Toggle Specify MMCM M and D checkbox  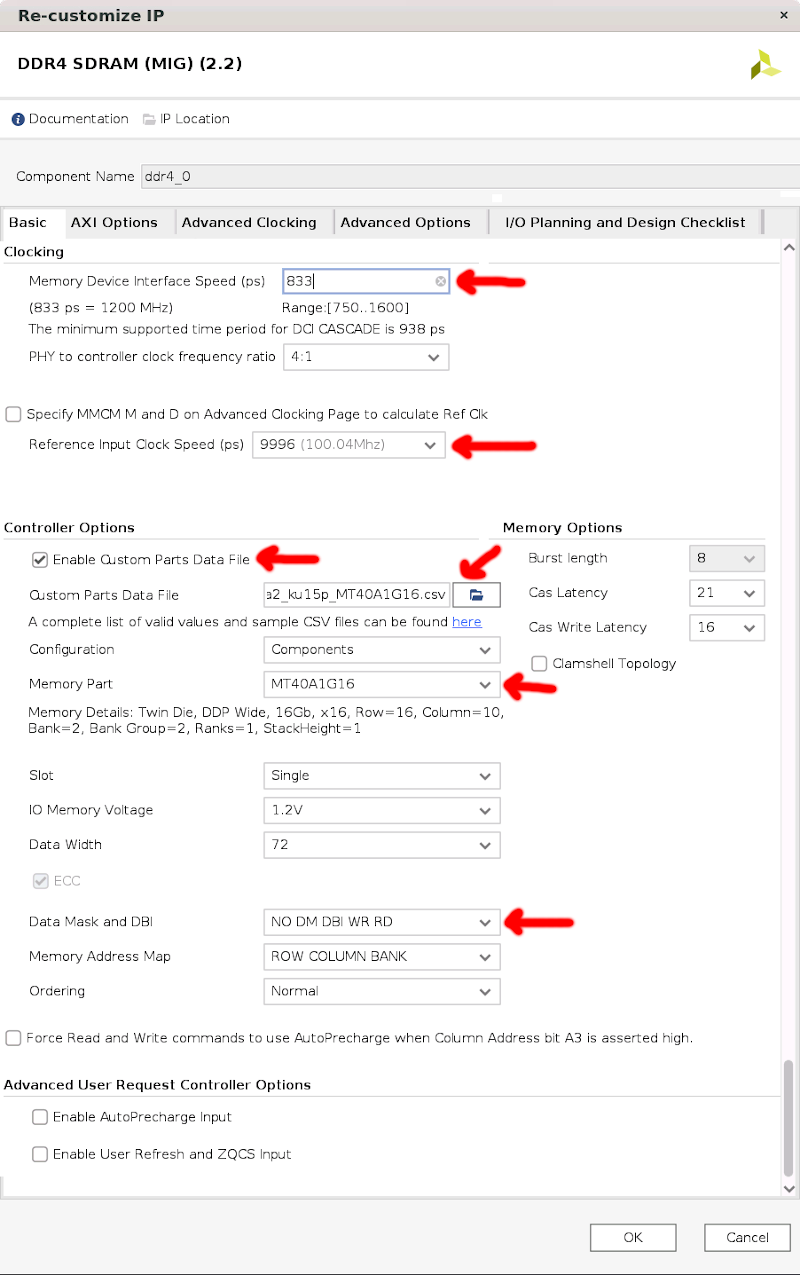(x=13, y=414)
